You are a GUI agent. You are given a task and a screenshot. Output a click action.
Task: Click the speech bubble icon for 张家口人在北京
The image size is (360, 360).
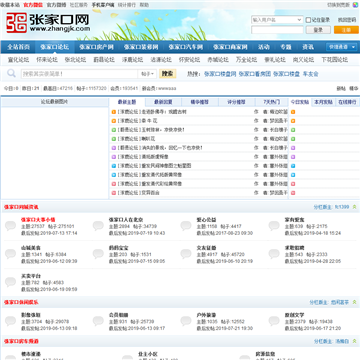pos(98,226)
